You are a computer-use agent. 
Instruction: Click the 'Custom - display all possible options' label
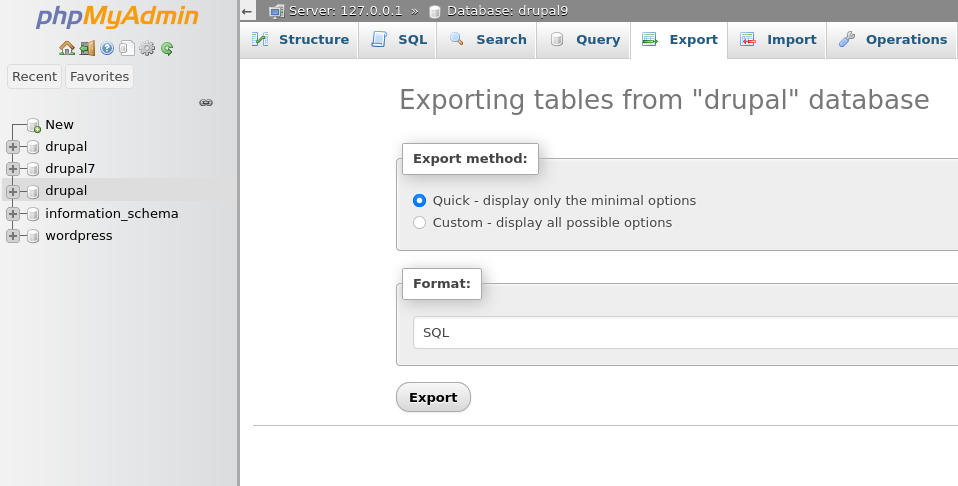pyautogui.click(x=552, y=223)
